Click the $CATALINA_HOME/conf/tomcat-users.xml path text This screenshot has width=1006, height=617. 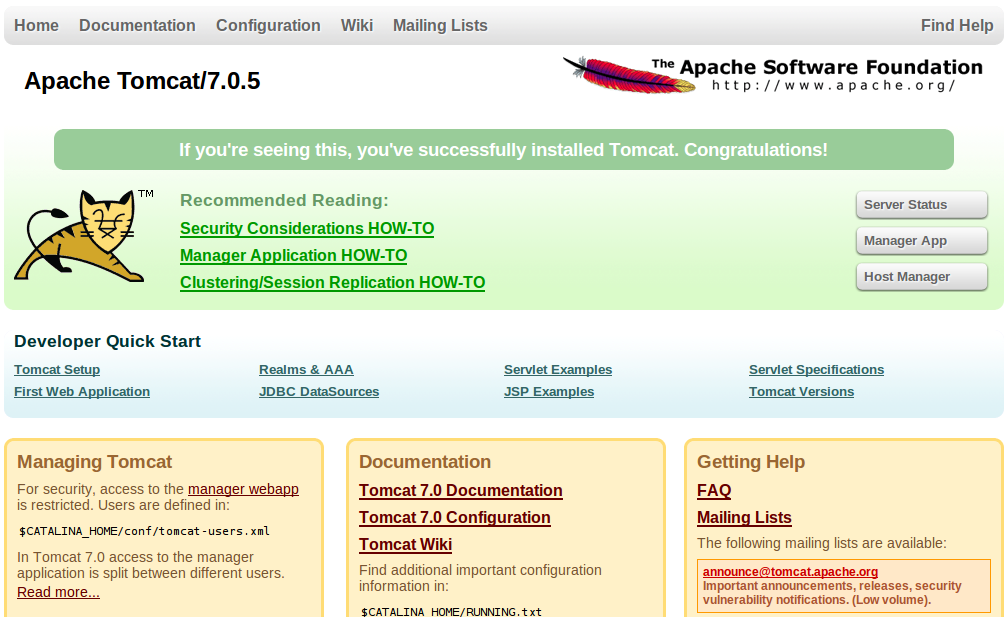click(x=144, y=531)
